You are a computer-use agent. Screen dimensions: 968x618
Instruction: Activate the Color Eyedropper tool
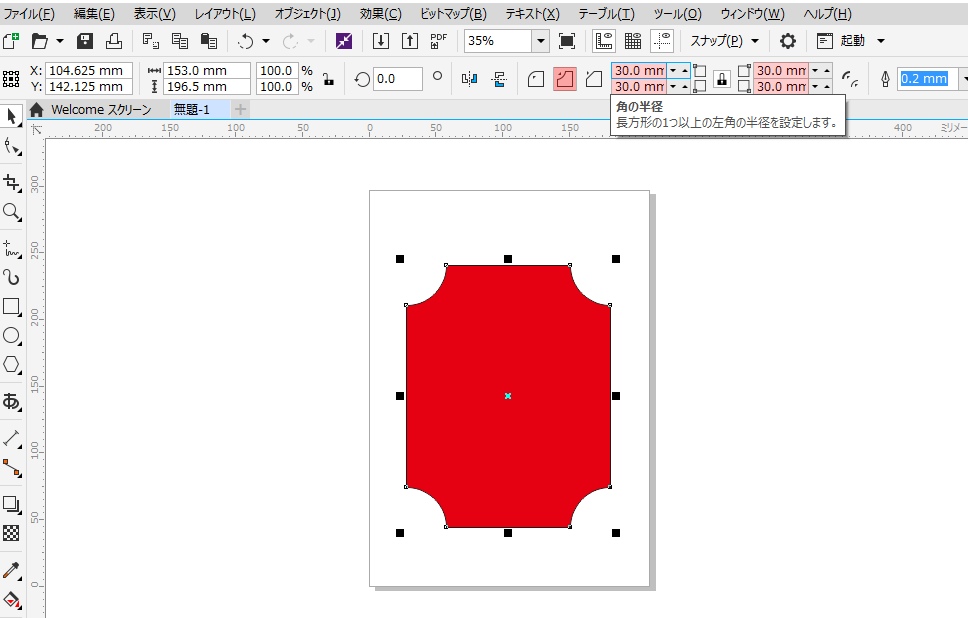click(x=11, y=569)
